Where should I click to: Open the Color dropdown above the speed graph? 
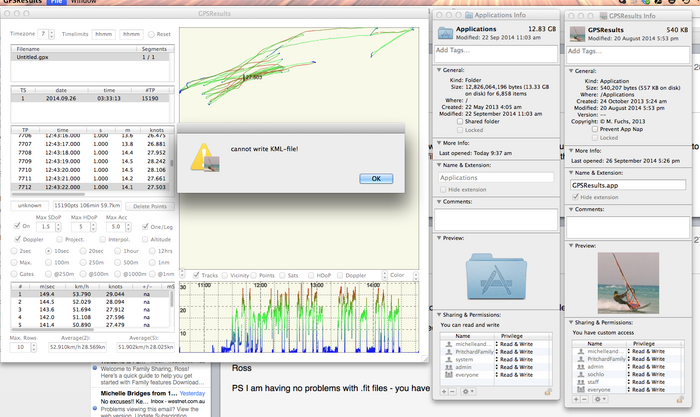click(x=397, y=275)
